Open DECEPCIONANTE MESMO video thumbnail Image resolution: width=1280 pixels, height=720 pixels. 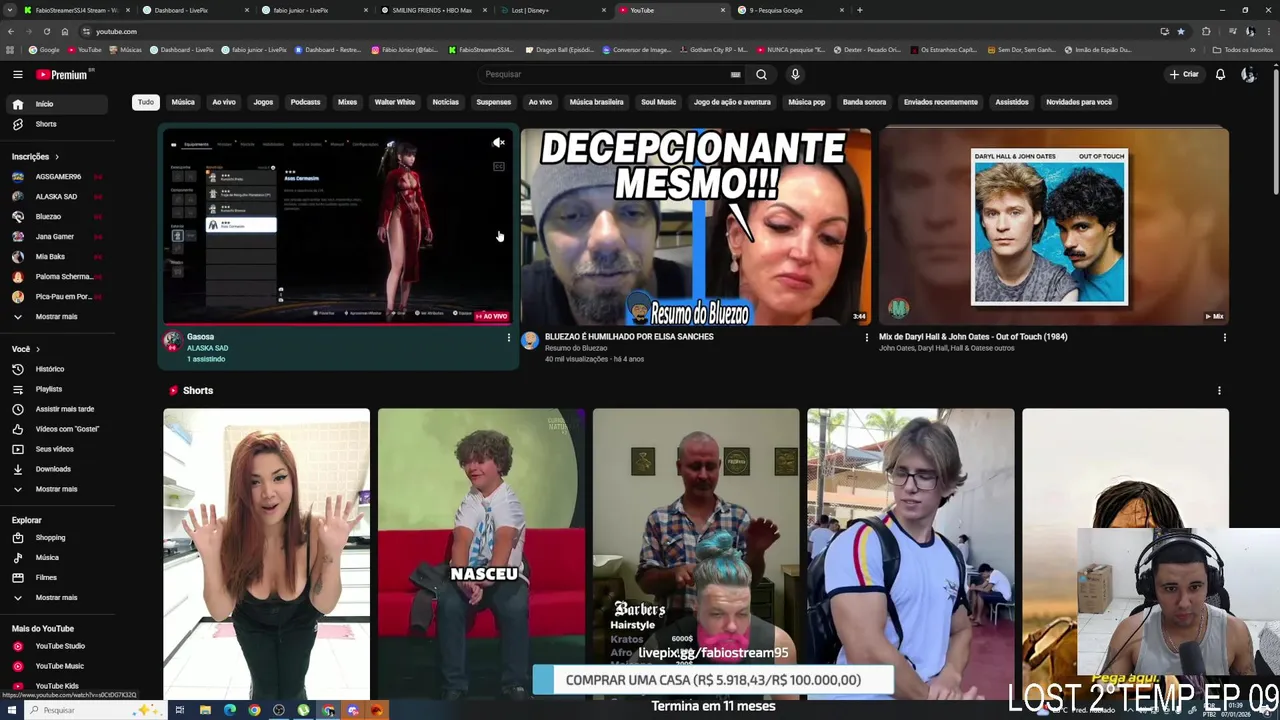[696, 227]
